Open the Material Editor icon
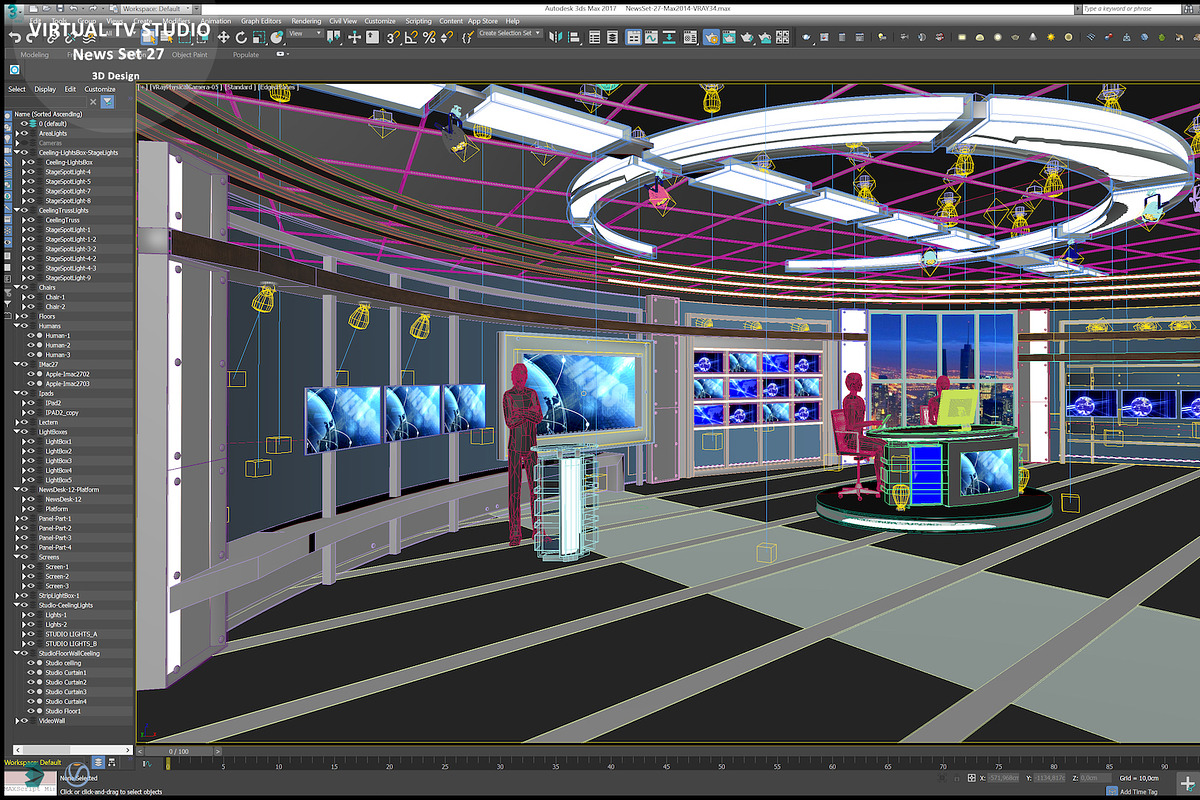The width and height of the screenshot is (1200, 800). tap(690, 37)
